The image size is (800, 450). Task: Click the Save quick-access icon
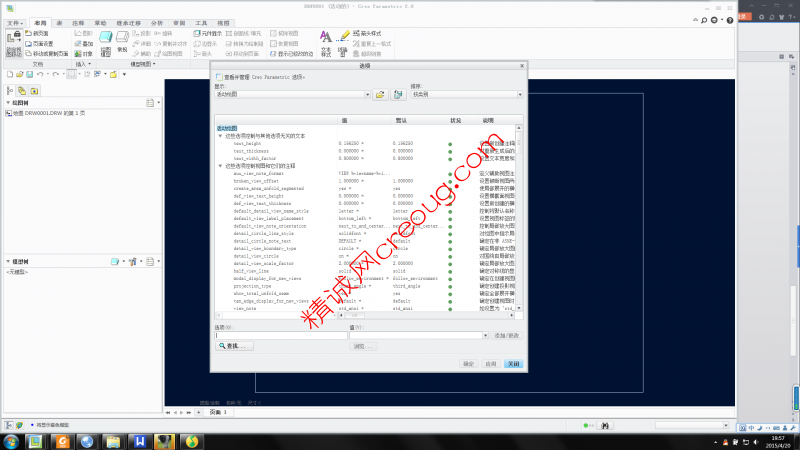(30, 74)
